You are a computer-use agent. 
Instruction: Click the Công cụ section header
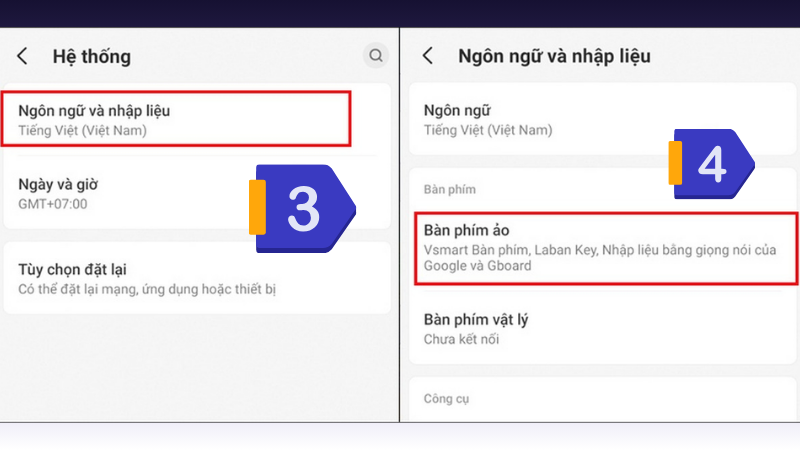click(x=446, y=398)
